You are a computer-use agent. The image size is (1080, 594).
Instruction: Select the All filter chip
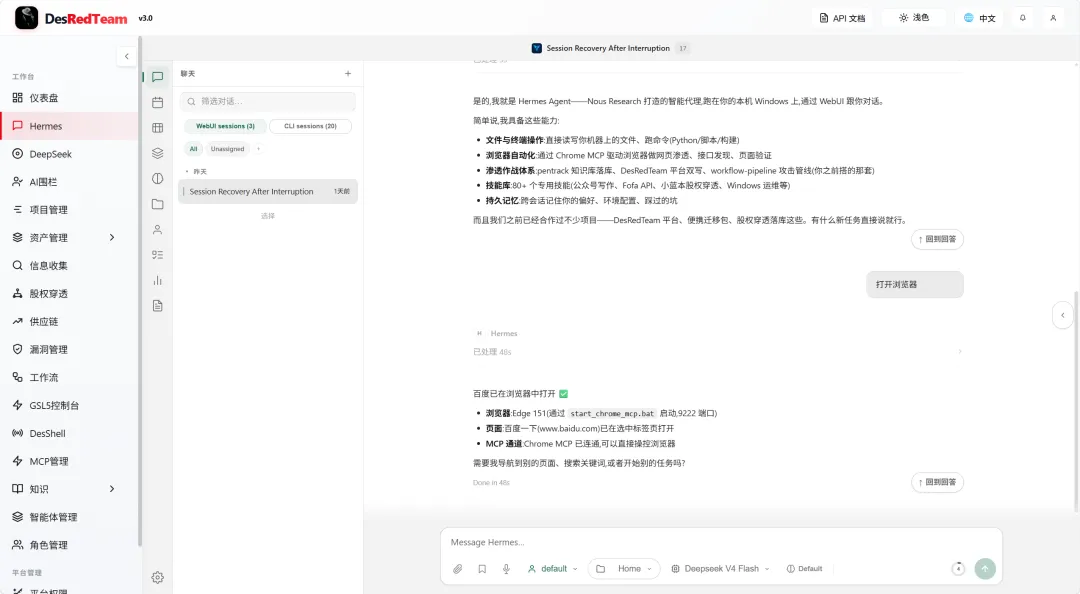[x=194, y=149]
